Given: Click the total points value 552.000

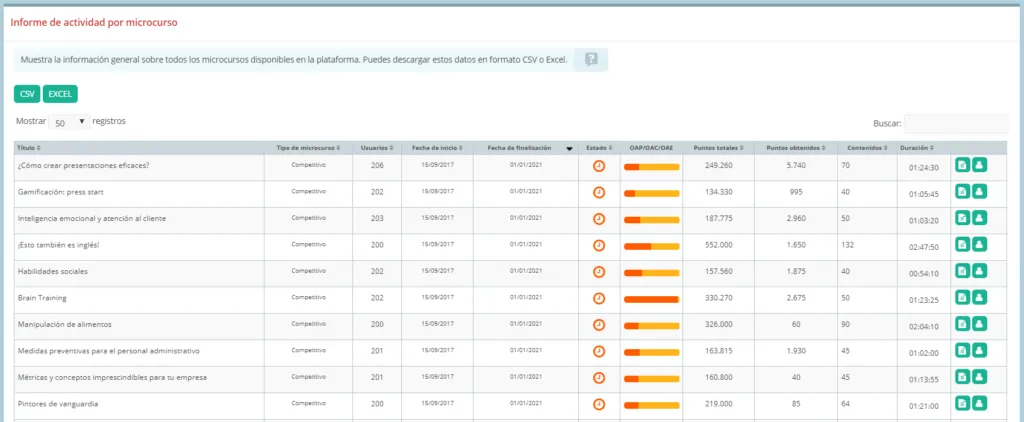Looking at the screenshot, I should point(718,245).
